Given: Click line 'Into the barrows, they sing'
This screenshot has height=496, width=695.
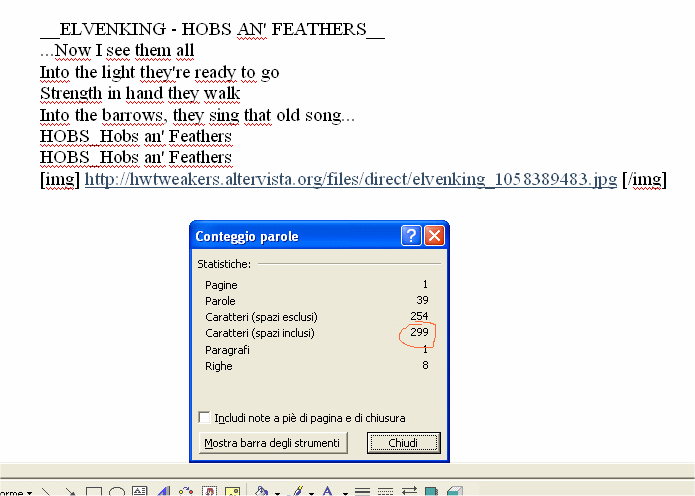Looking at the screenshot, I should coord(197,115).
